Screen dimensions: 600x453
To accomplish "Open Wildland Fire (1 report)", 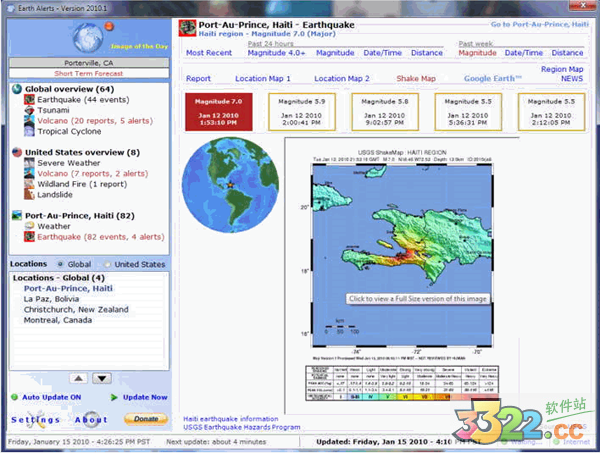I will [82, 184].
